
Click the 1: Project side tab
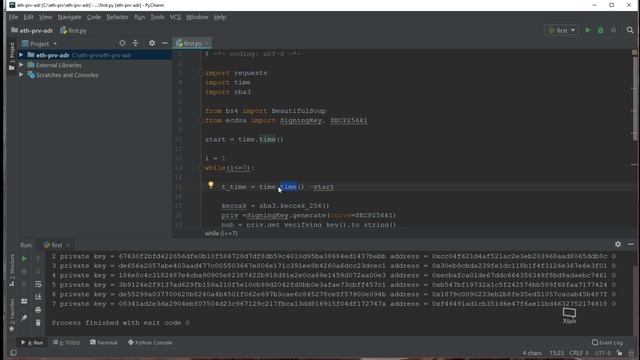12,56
